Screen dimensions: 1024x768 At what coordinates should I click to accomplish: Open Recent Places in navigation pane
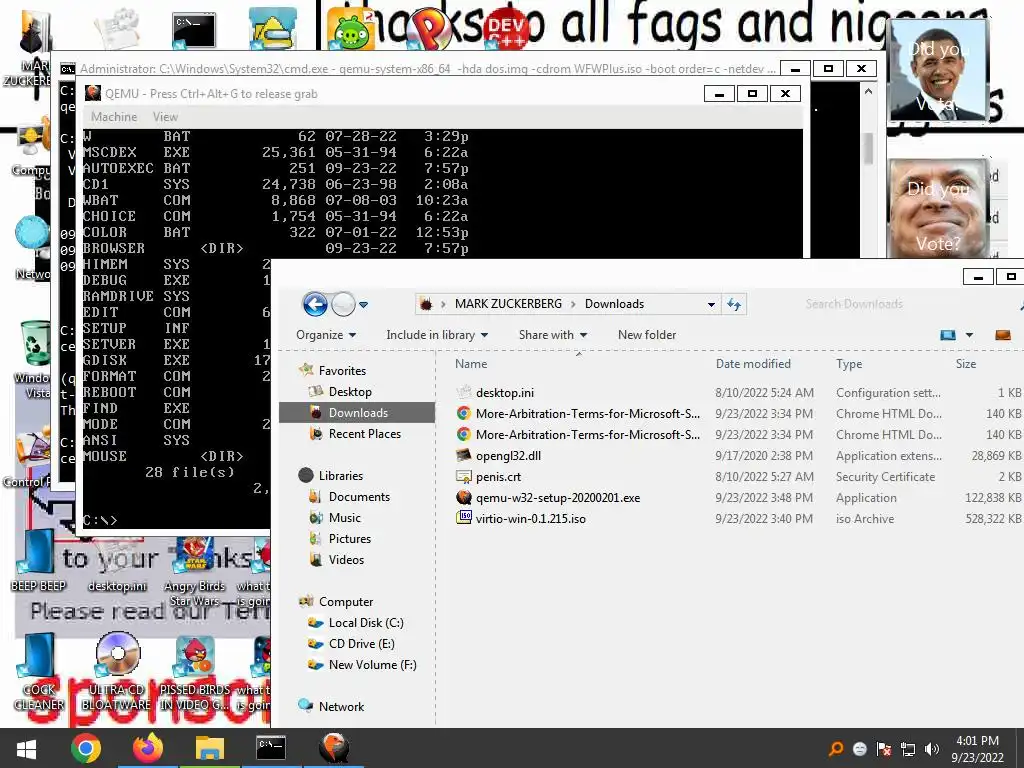tap(364, 434)
